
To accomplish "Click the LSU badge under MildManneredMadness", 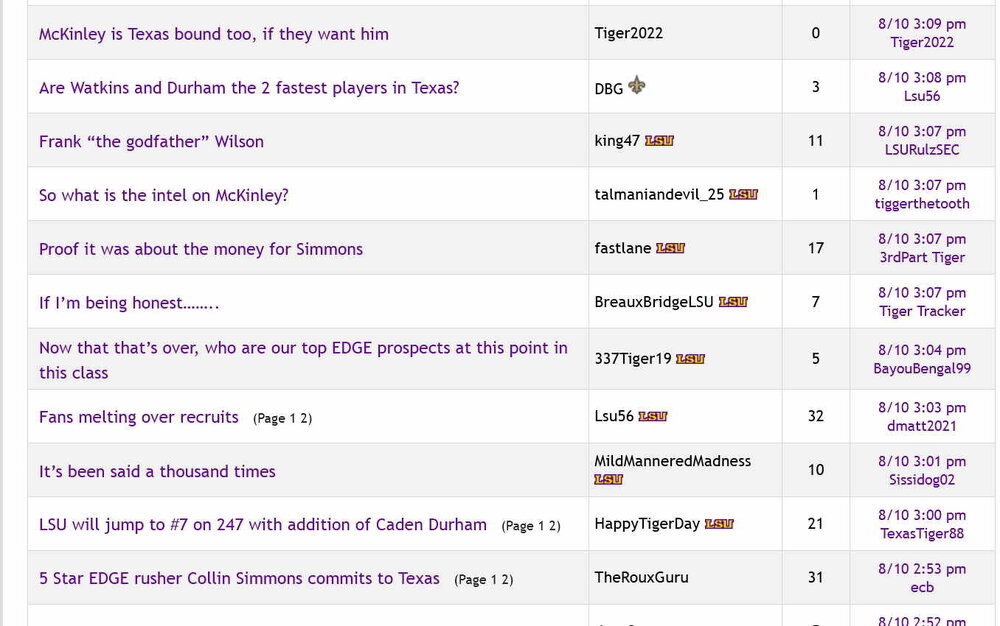I will (608, 480).
